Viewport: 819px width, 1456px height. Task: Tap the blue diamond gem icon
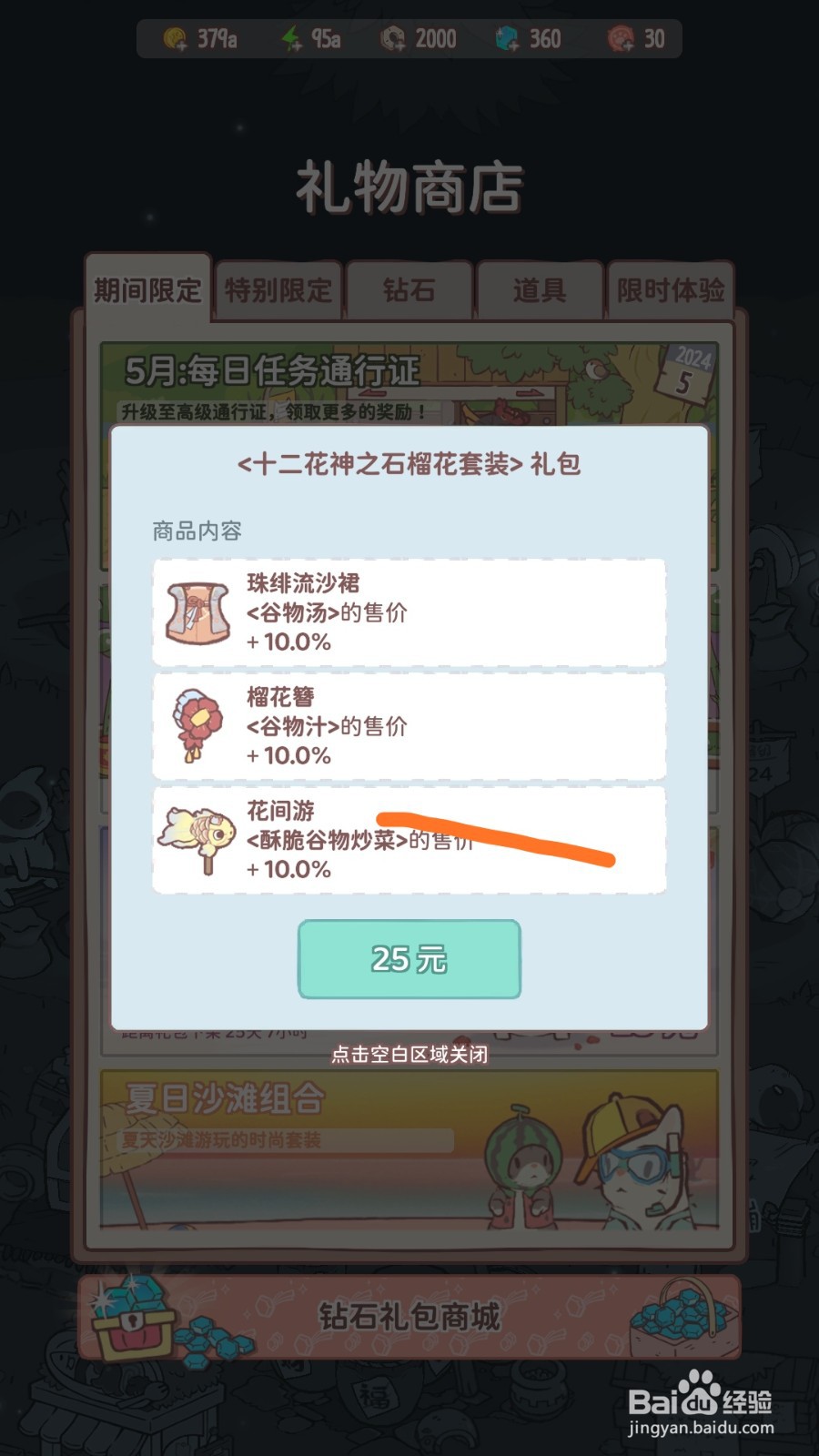pos(507,39)
